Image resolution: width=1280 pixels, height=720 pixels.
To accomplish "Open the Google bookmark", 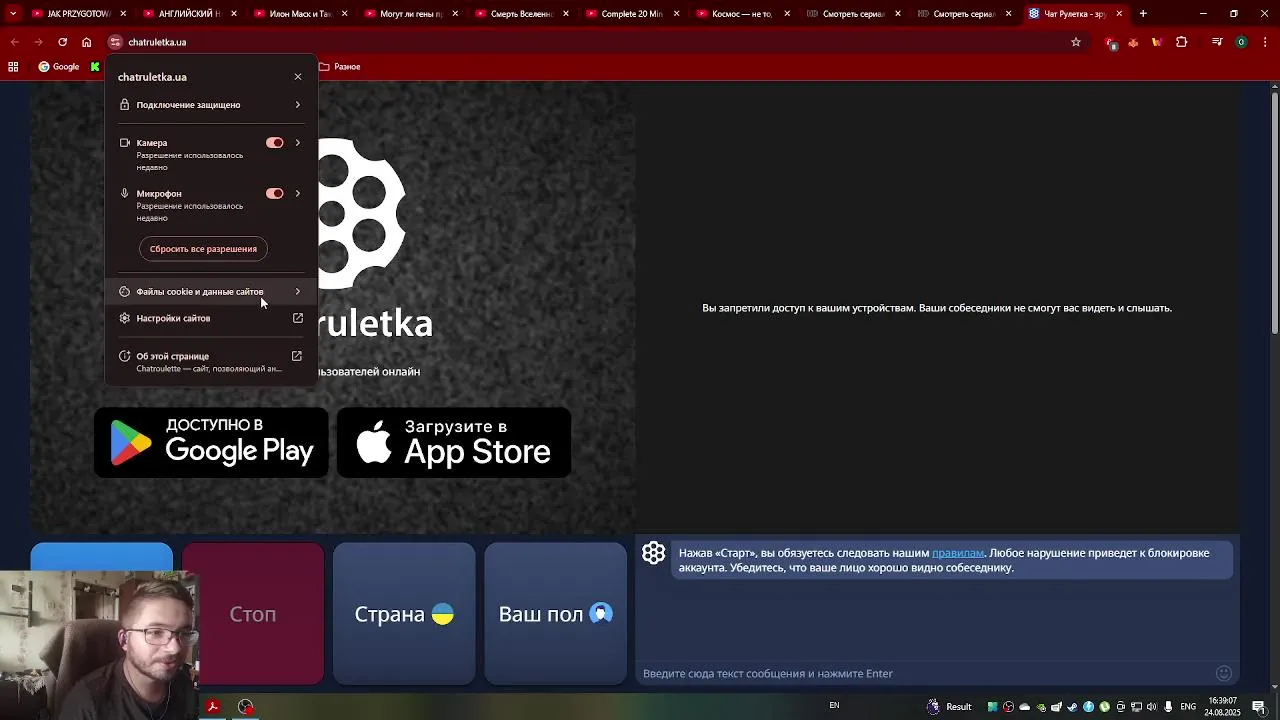I will [59, 67].
